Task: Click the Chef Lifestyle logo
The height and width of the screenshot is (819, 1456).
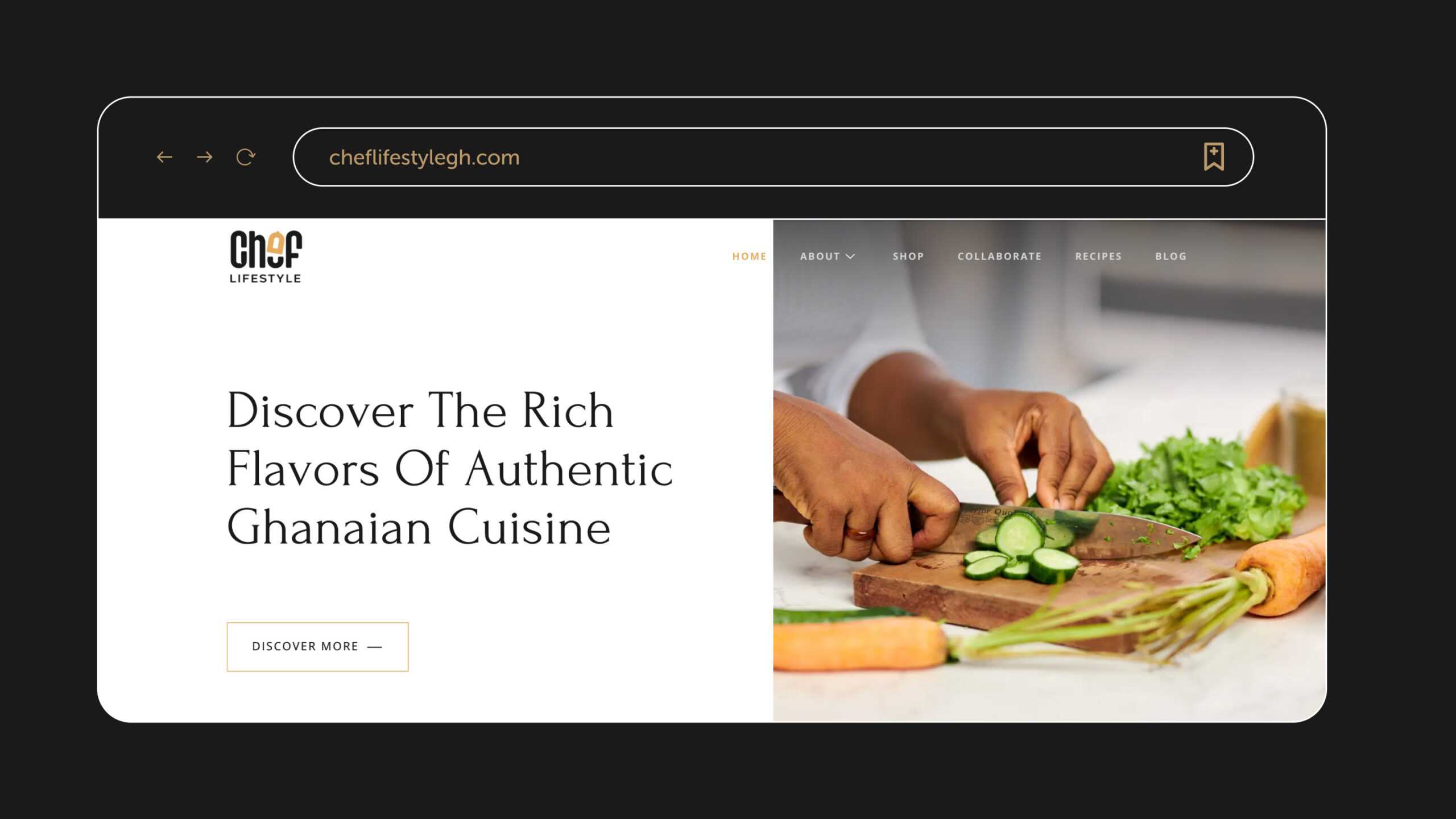Action: pyautogui.click(x=266, y=257)
